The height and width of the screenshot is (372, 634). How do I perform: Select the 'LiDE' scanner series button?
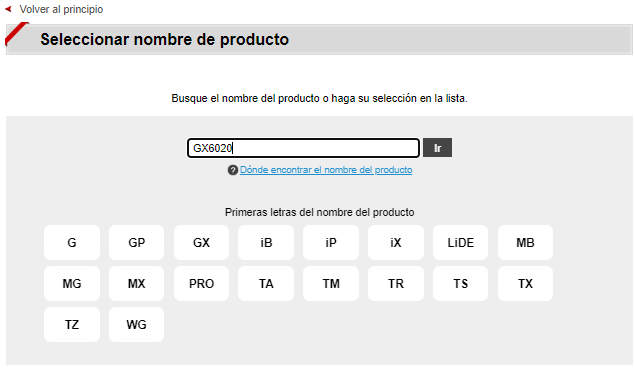(461, 243)
